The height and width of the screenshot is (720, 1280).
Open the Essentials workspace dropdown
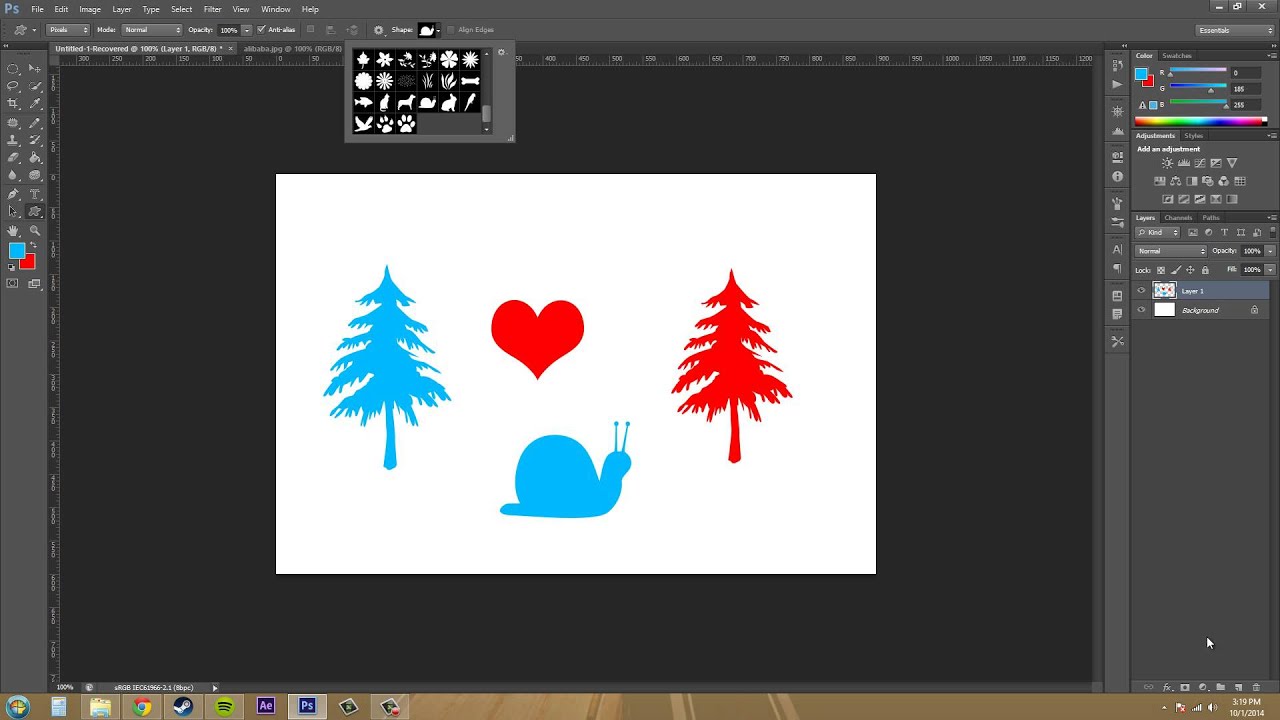1236,30
